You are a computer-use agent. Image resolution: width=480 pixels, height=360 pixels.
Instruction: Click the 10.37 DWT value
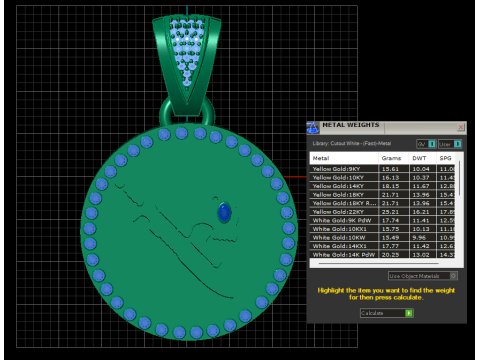(x=421, y=178)
